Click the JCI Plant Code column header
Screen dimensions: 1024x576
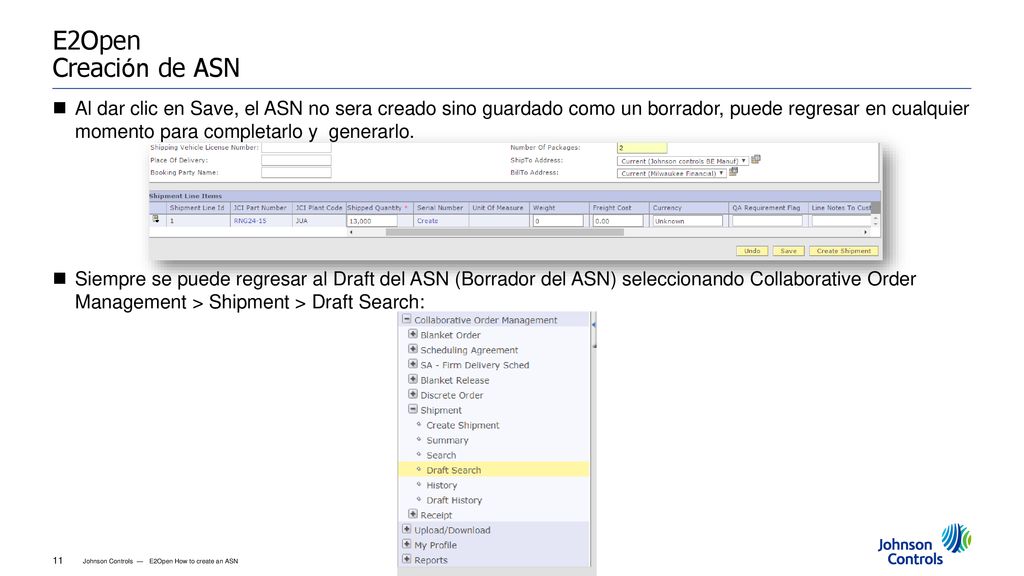(319, 208)
